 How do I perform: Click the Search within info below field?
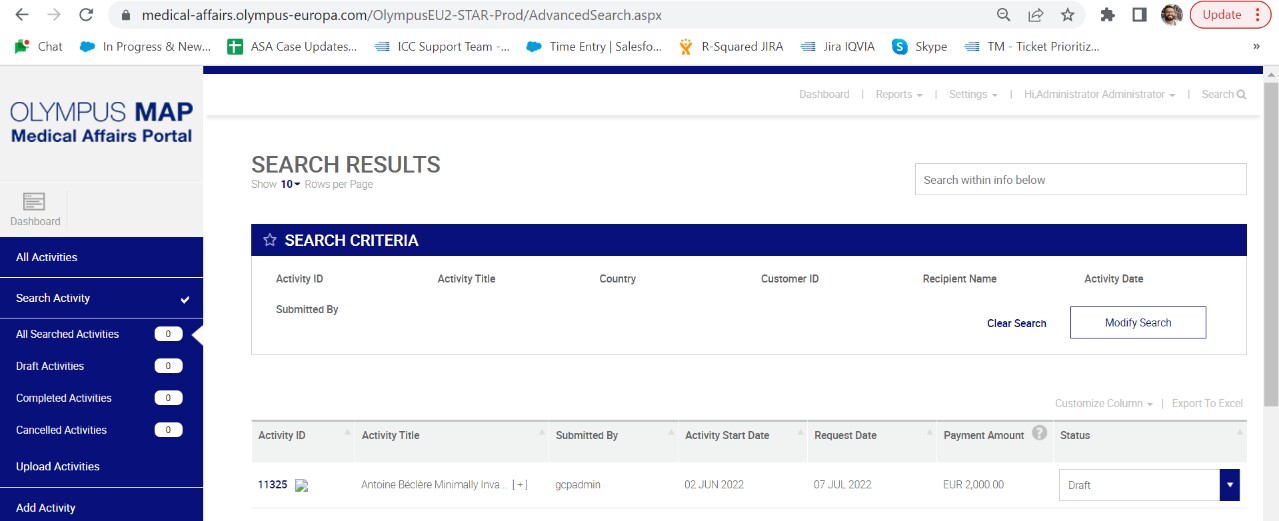point(1080,180)
